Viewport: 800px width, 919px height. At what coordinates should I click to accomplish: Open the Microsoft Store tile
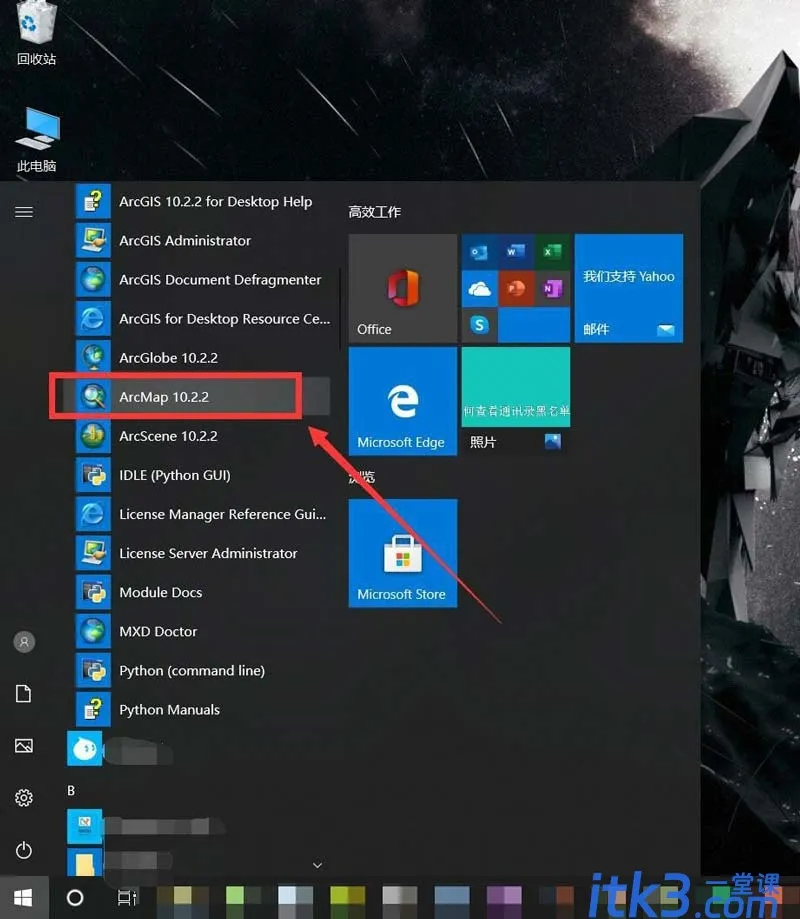pyautogui.click(x=403, y=553)
